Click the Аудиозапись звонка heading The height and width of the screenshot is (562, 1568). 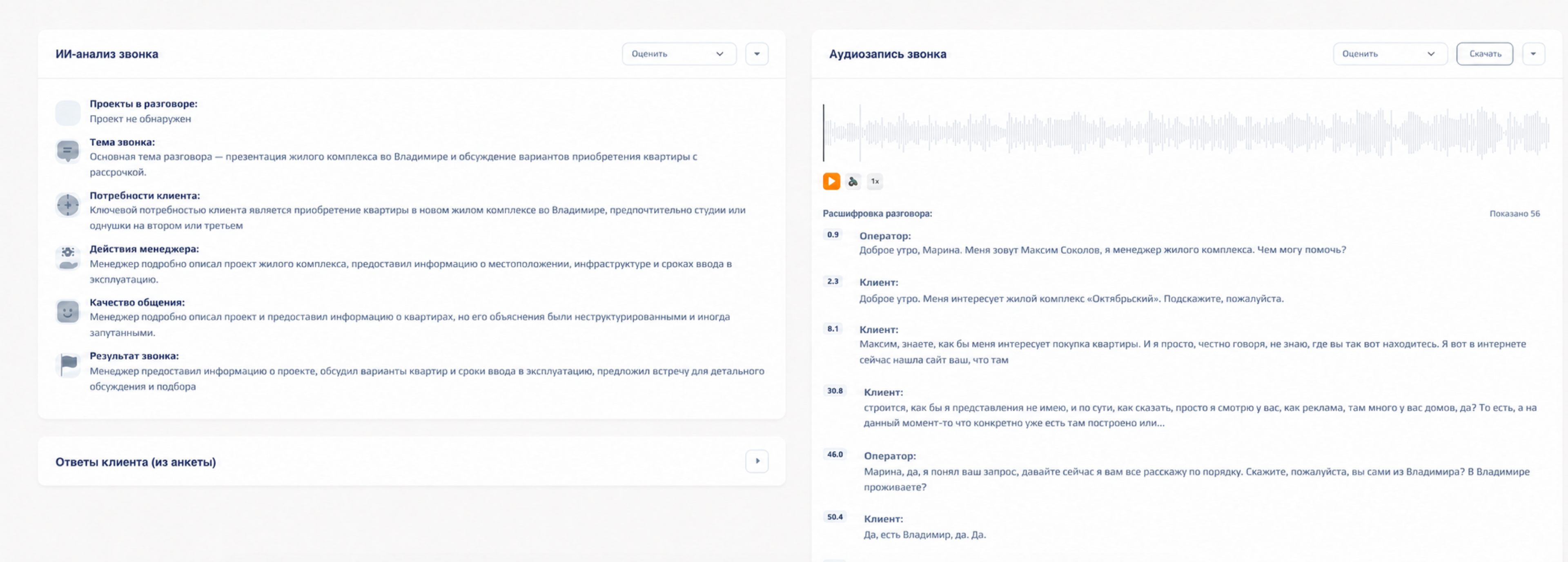(x=887, y=54)
